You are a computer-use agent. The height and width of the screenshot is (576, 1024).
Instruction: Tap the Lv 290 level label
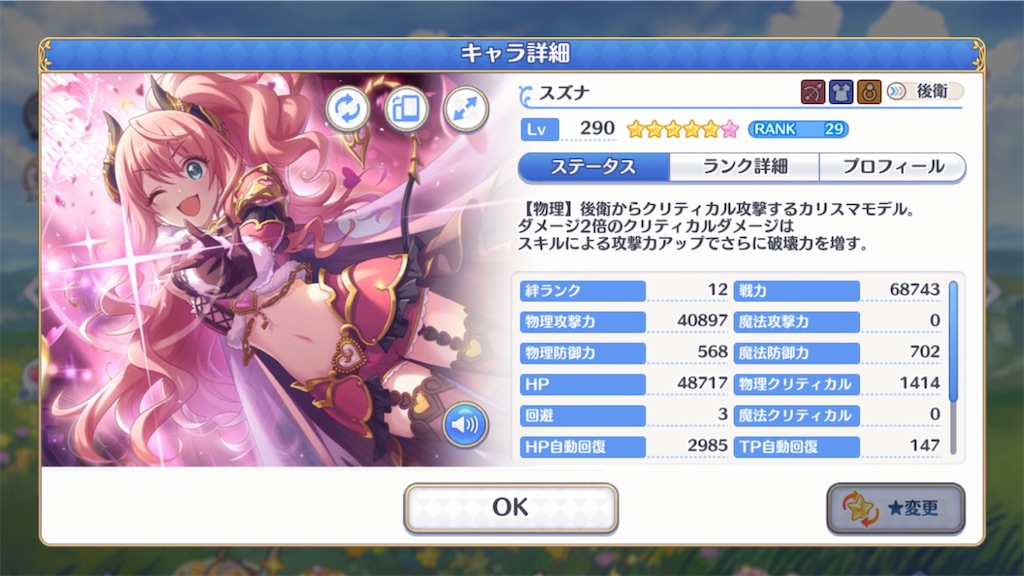568,129
